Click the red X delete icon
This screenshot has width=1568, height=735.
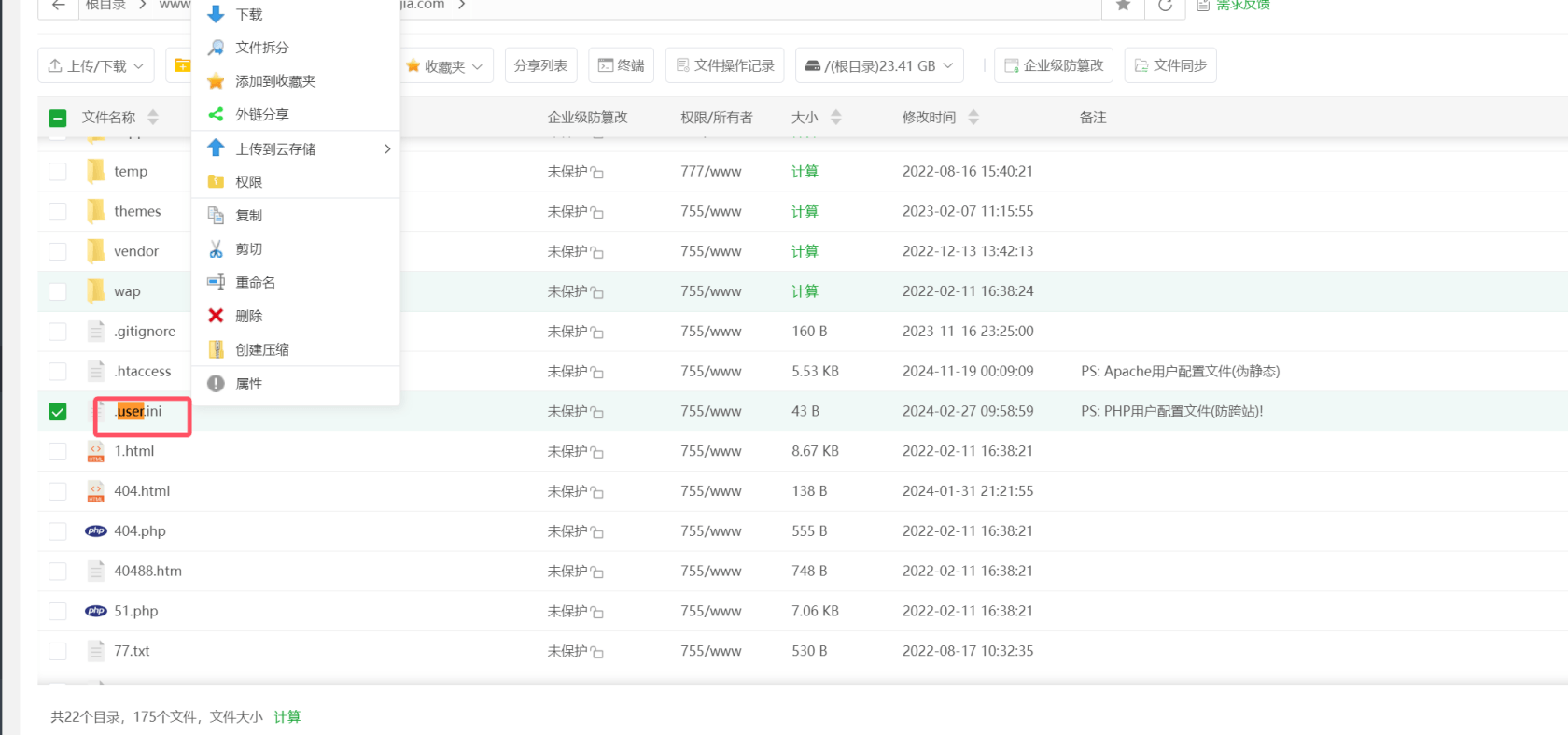(216, 316)
